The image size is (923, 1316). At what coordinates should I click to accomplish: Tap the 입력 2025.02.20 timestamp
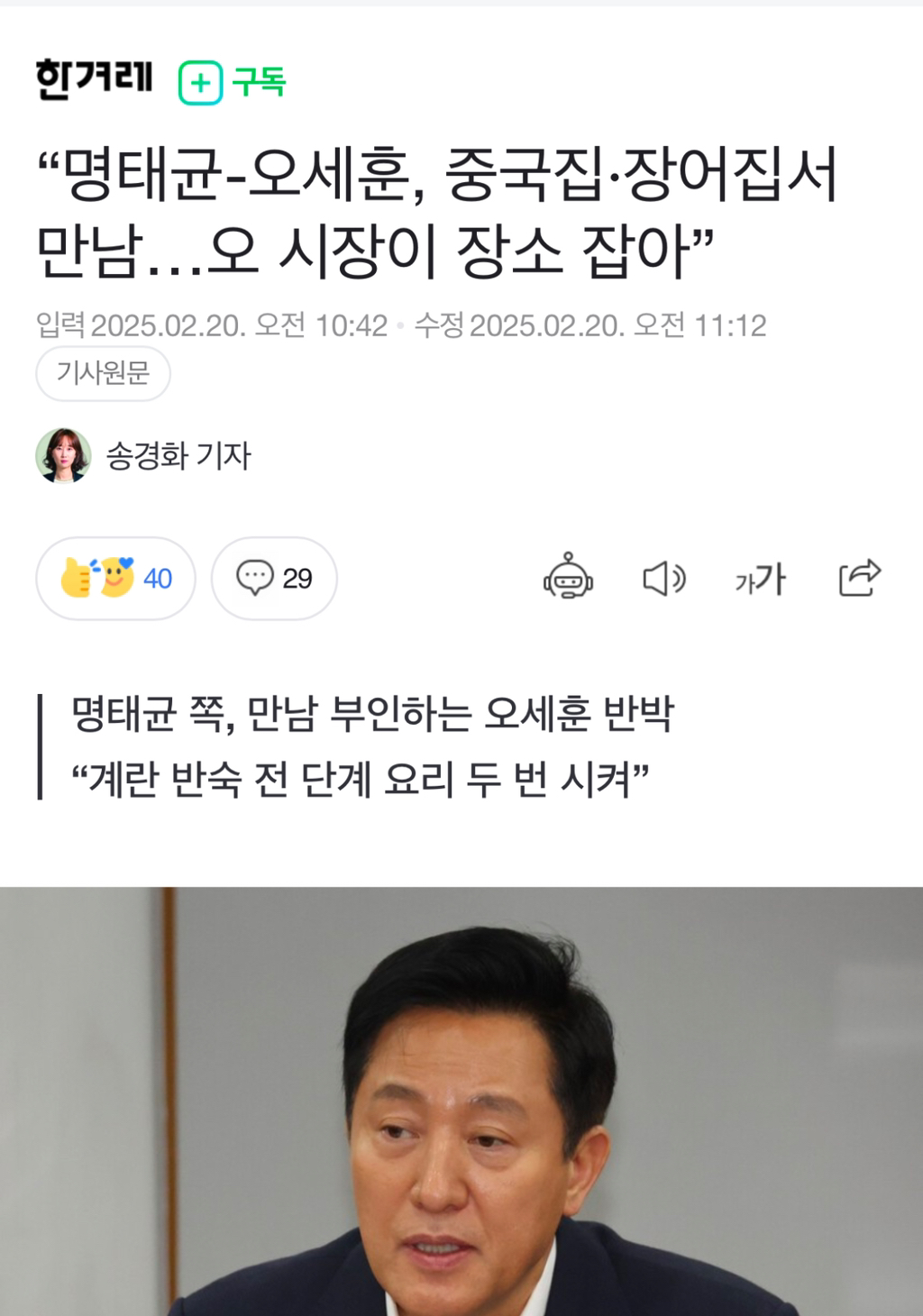point(212,325)
